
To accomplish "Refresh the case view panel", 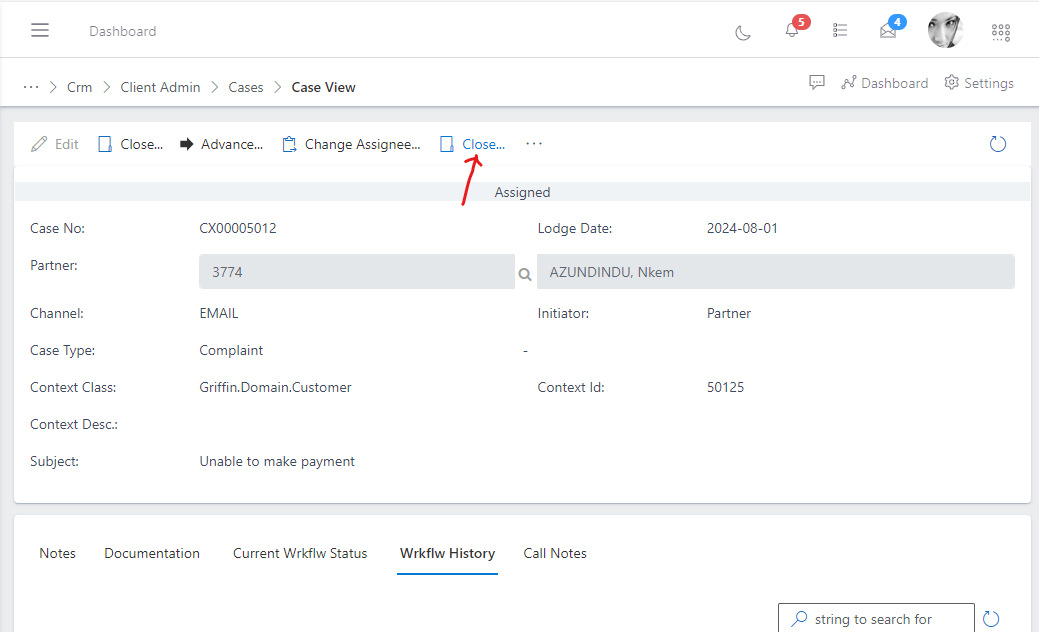I will coord(997,144).
